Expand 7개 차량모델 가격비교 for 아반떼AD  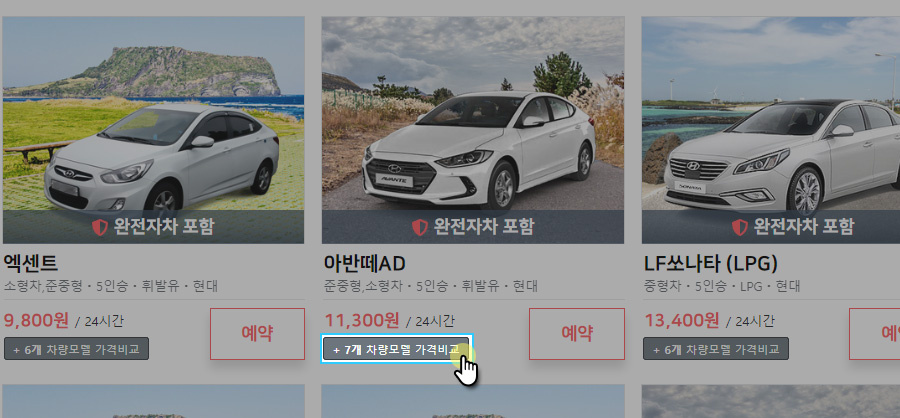coord(396,349)
